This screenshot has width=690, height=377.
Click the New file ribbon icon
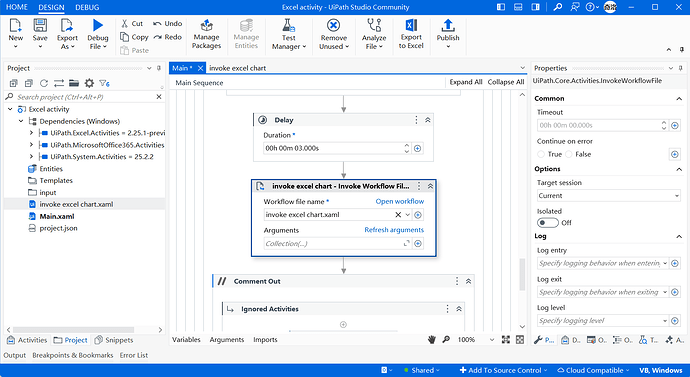(x=15, y=26)
